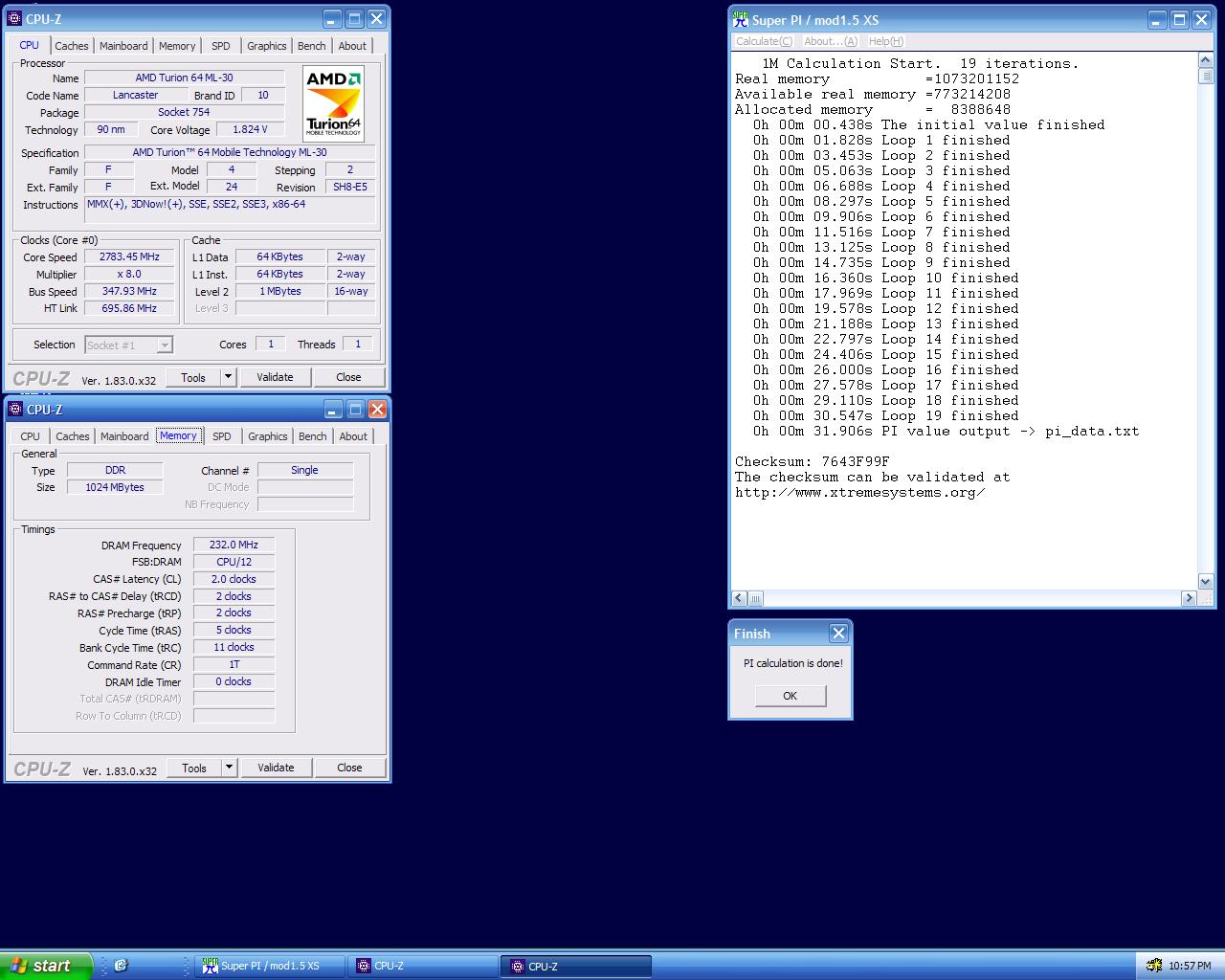Viewport: 1225px width, 980px height.
Task: Open the About menu in Super PI
Action: click(x=830, y=41)
